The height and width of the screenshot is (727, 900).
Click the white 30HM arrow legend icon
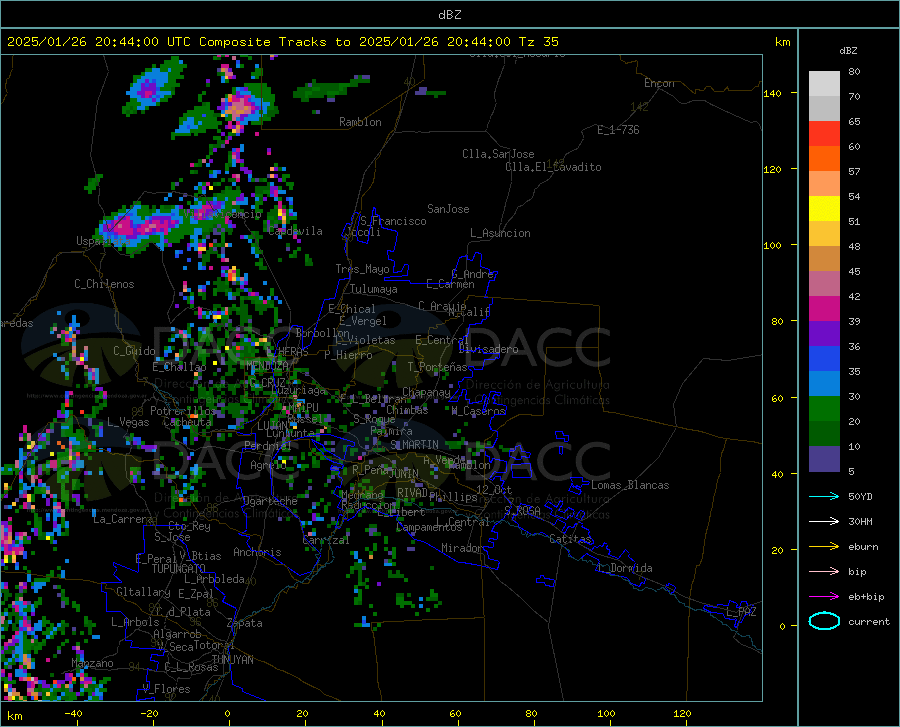click(824, 522)
